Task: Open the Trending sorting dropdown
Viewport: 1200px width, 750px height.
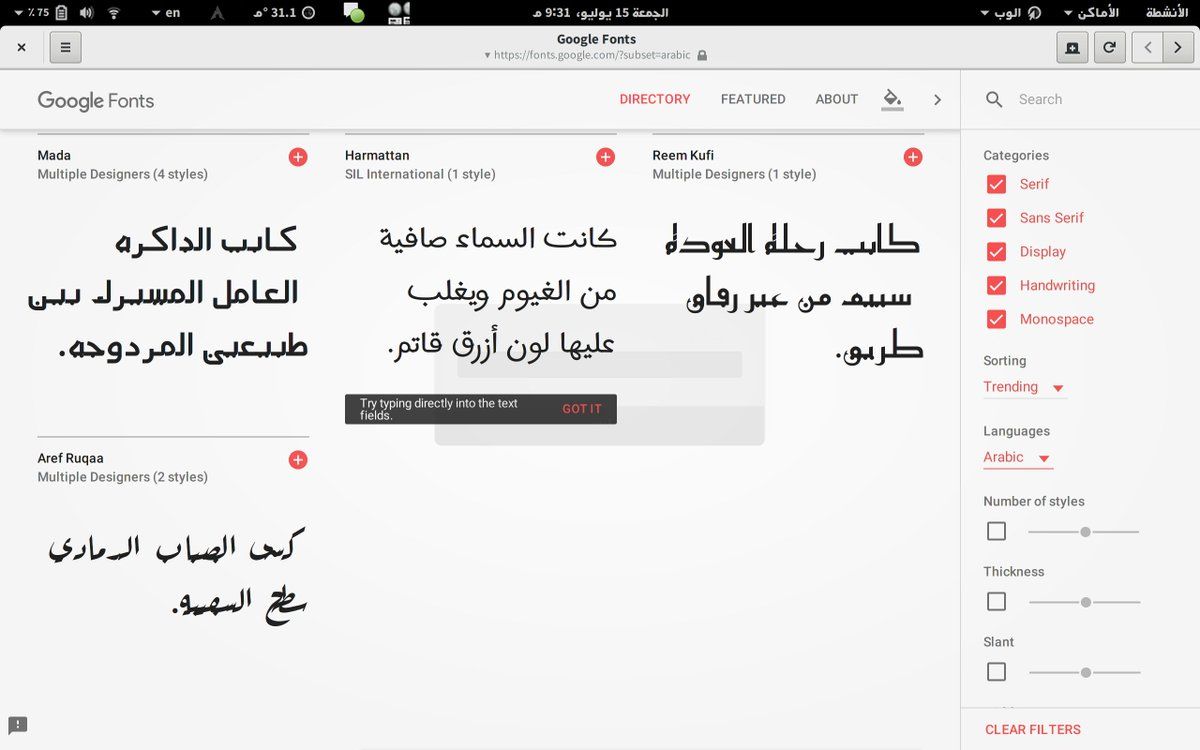Action: coord(1025,387)
